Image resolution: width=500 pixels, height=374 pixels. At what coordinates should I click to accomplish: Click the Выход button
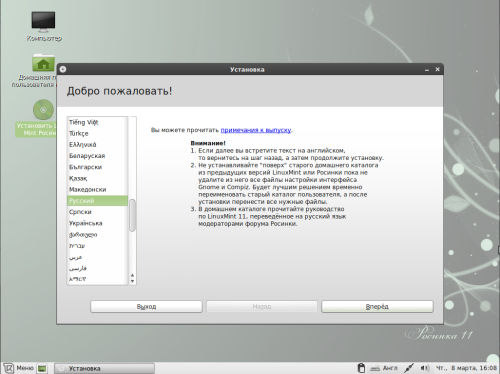(146, 306)
